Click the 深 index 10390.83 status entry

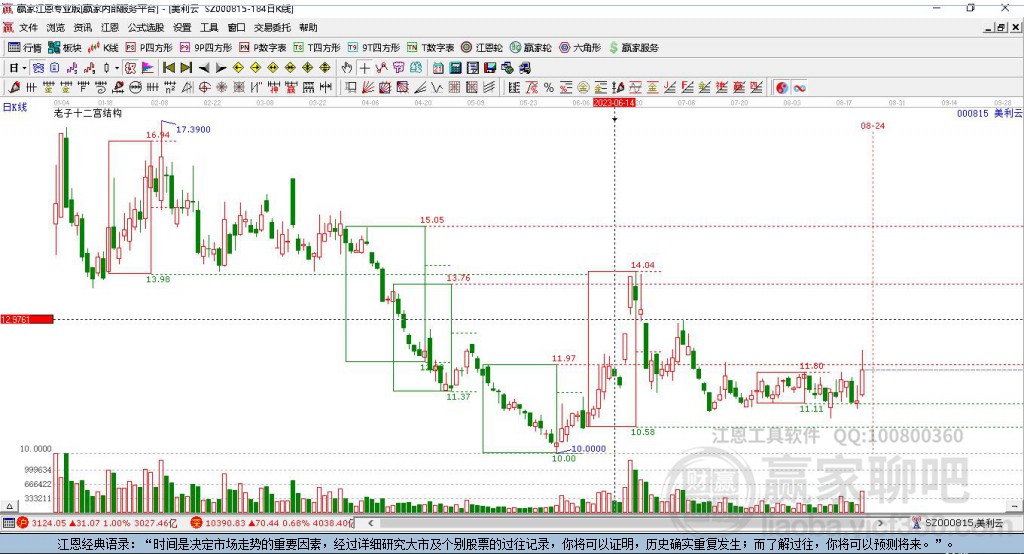(x=272, y=523)
